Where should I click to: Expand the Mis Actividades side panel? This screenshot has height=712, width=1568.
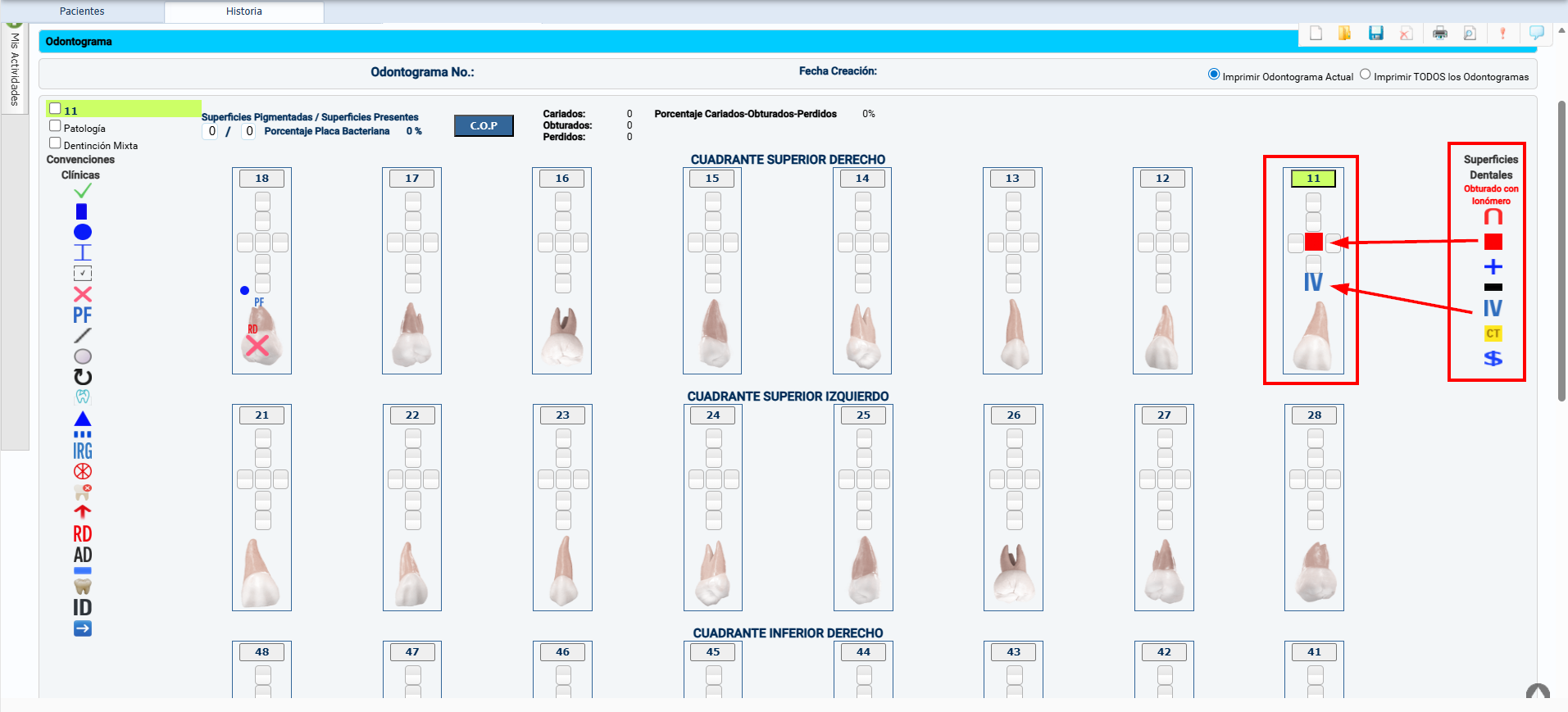[x=15, y=70]
